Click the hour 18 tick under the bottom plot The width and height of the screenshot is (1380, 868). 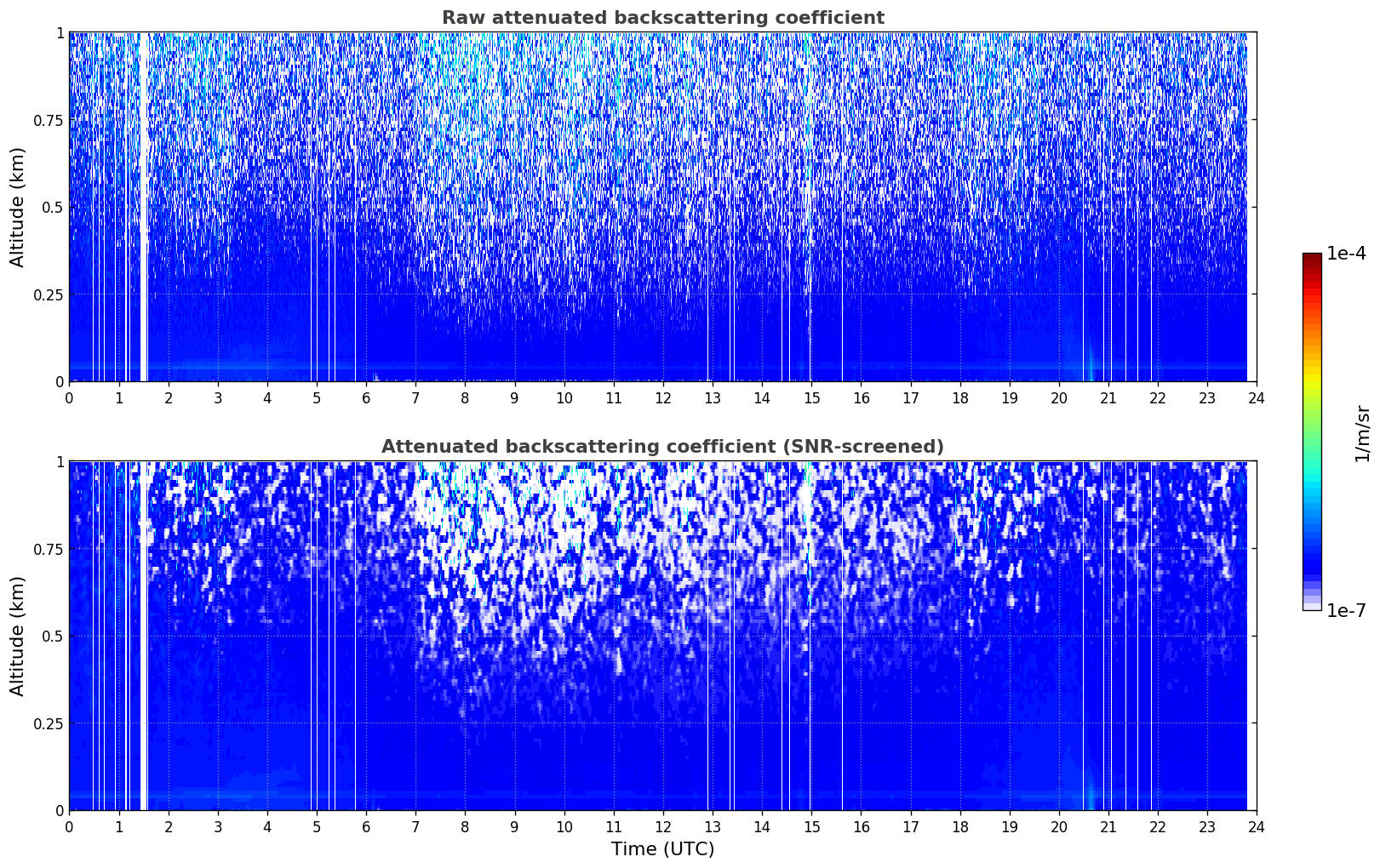960,826
